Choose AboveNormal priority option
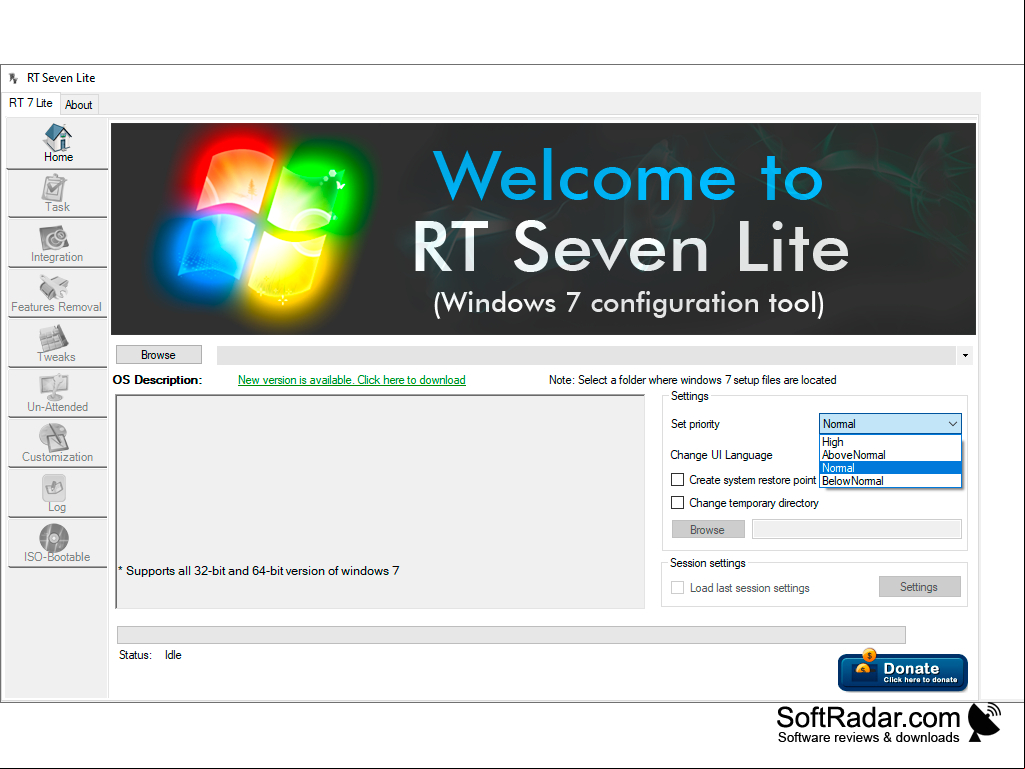Screen dimensions: 1025x769 890,455
